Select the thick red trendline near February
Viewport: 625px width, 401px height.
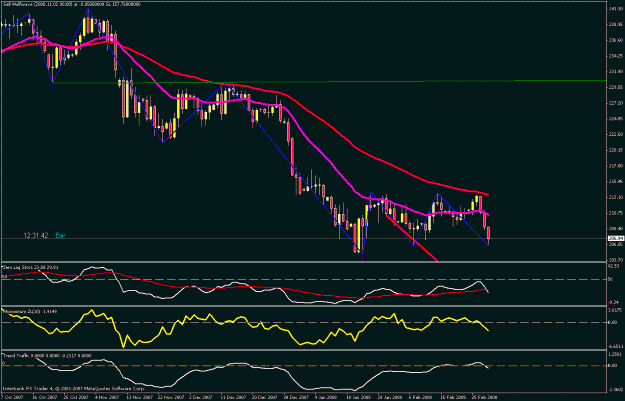click(x=411, y=238)
